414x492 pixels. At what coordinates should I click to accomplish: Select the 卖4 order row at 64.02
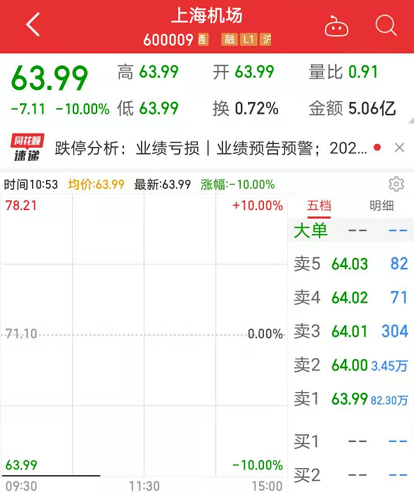coord(351,297)
